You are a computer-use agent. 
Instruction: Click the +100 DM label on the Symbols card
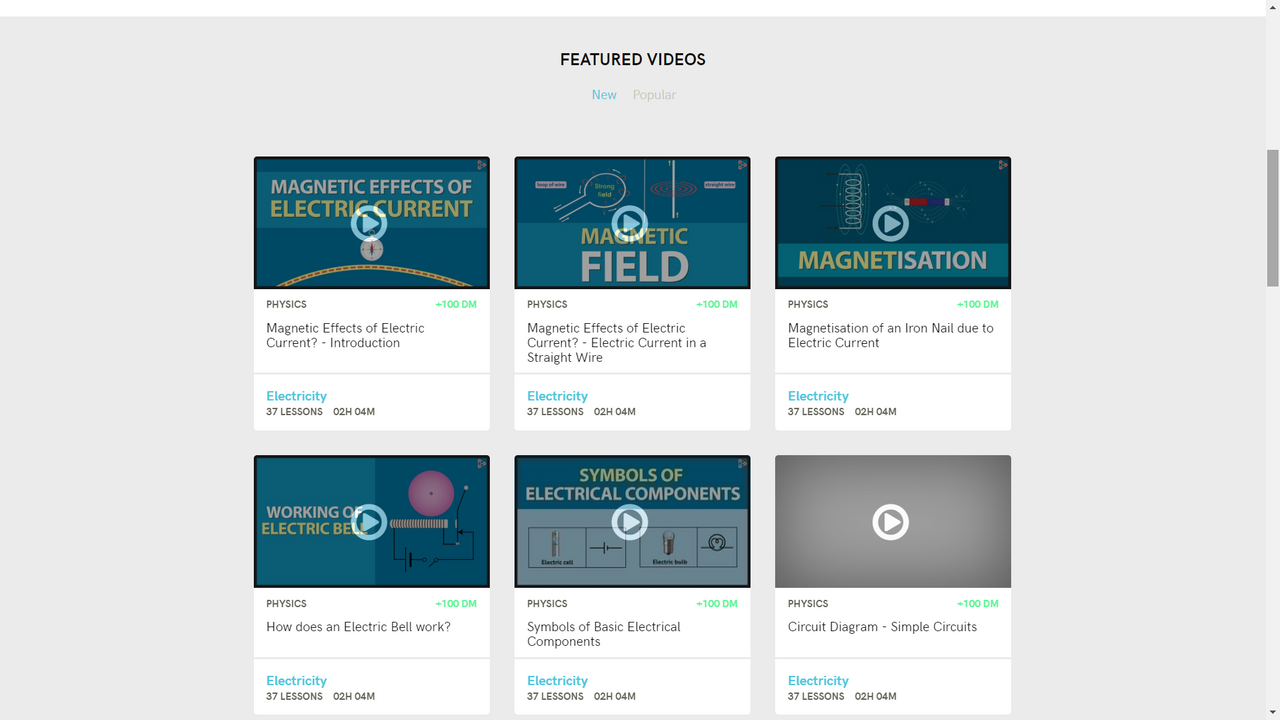717,604
